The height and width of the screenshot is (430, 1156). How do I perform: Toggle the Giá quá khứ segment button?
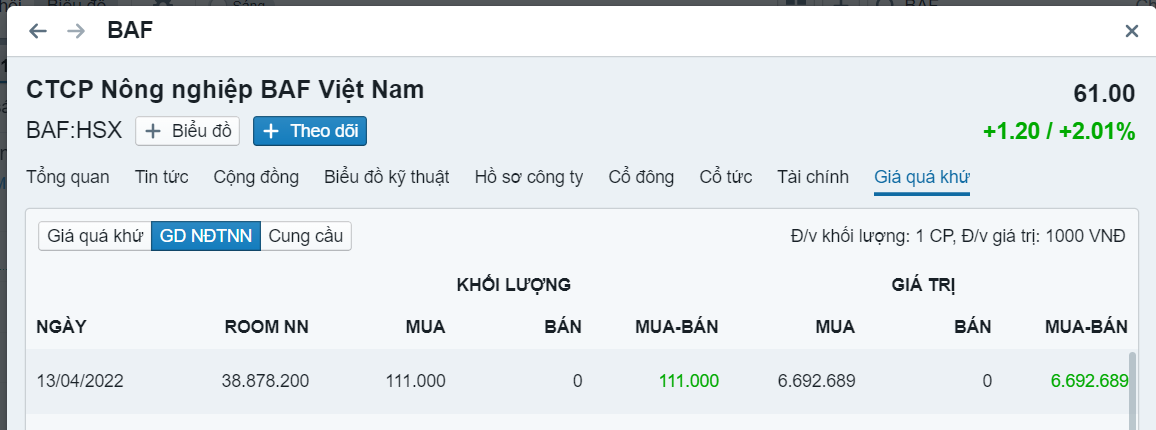click(95, 236)
